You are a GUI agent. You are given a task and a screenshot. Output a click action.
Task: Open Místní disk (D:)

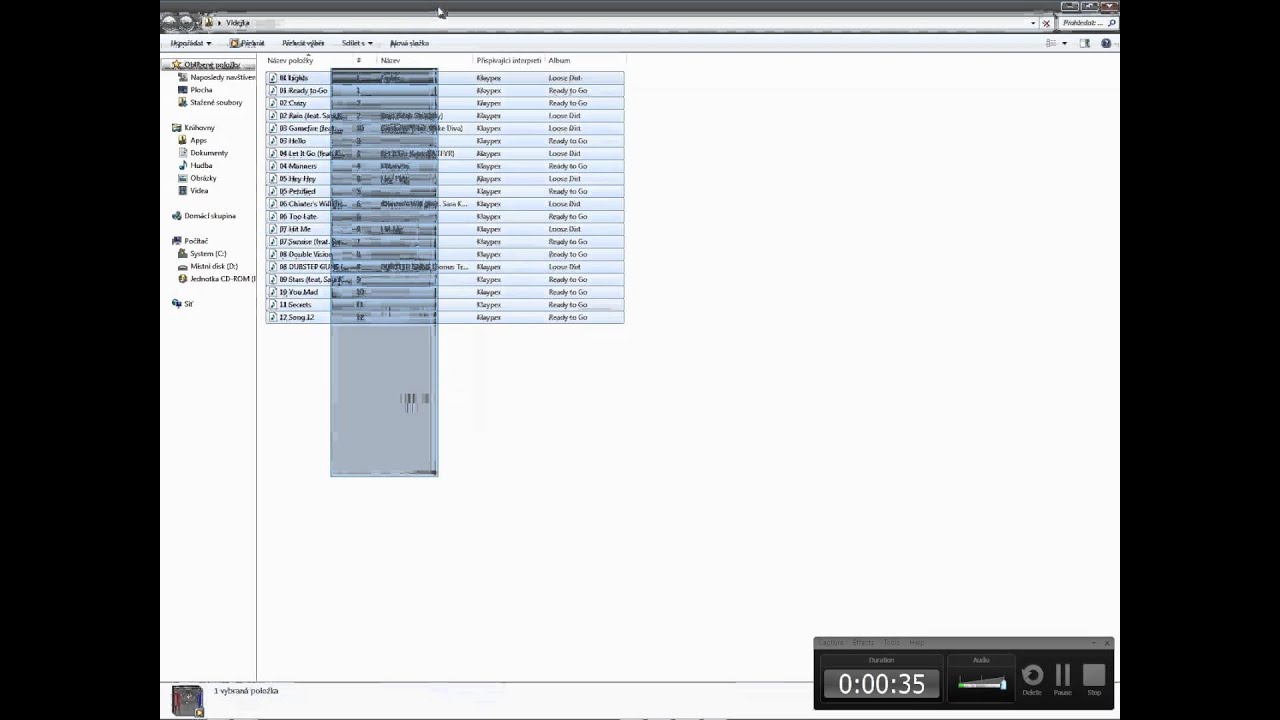point(213,266)
